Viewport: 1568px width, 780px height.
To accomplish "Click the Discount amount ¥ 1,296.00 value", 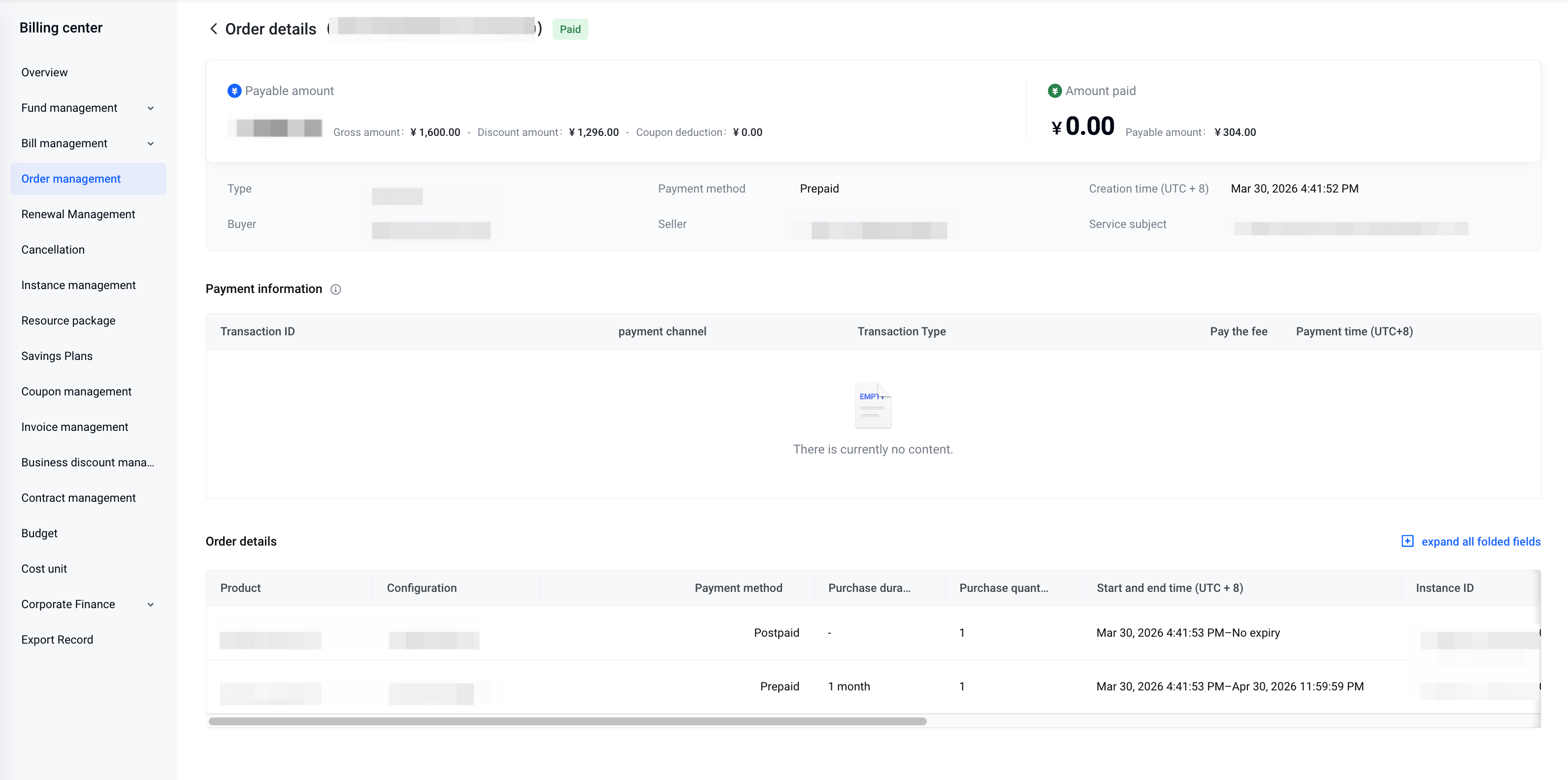I will (x=593, y=132).
